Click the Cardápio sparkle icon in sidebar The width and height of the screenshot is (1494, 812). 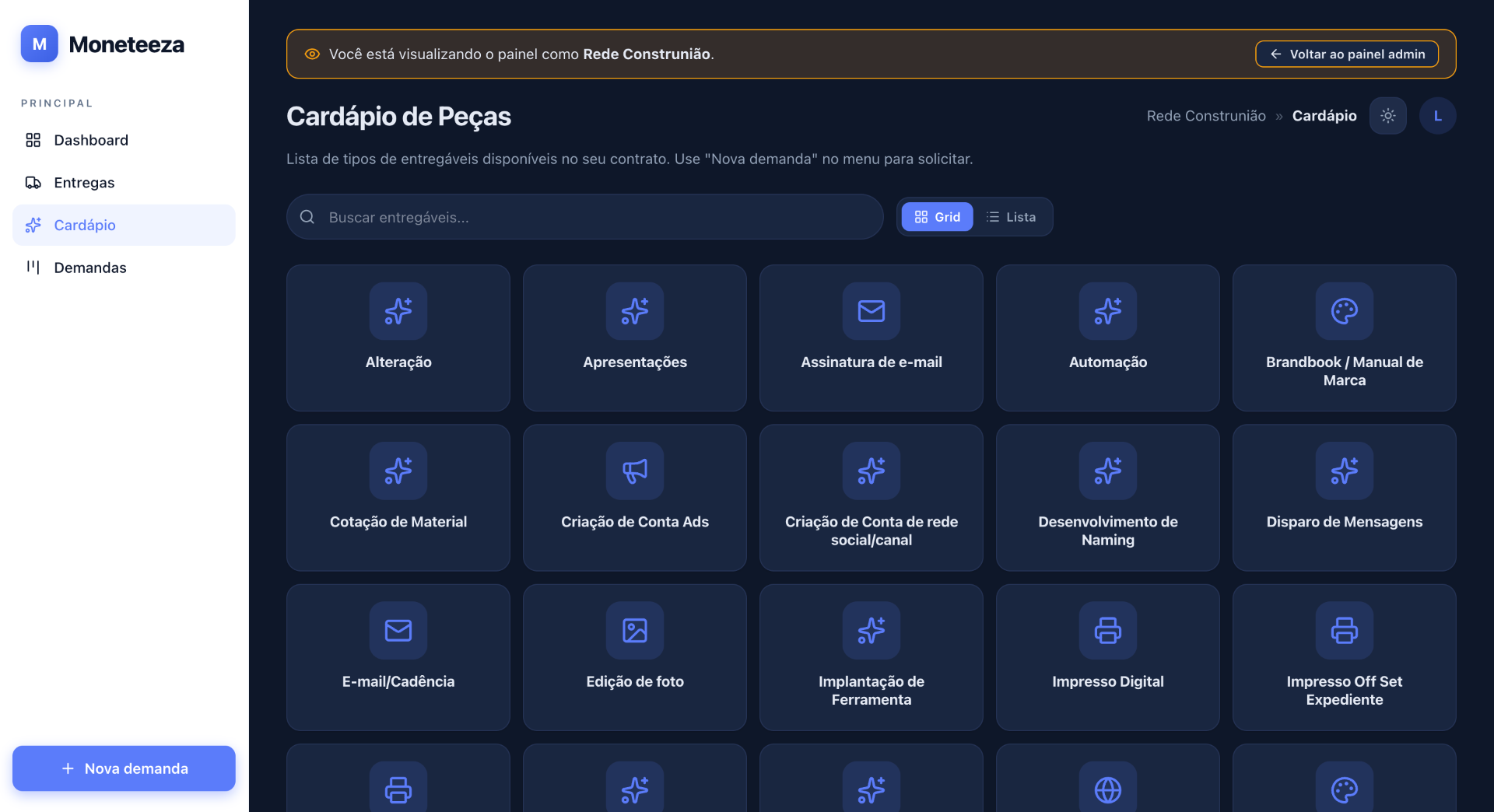click(x=33, y=225)
